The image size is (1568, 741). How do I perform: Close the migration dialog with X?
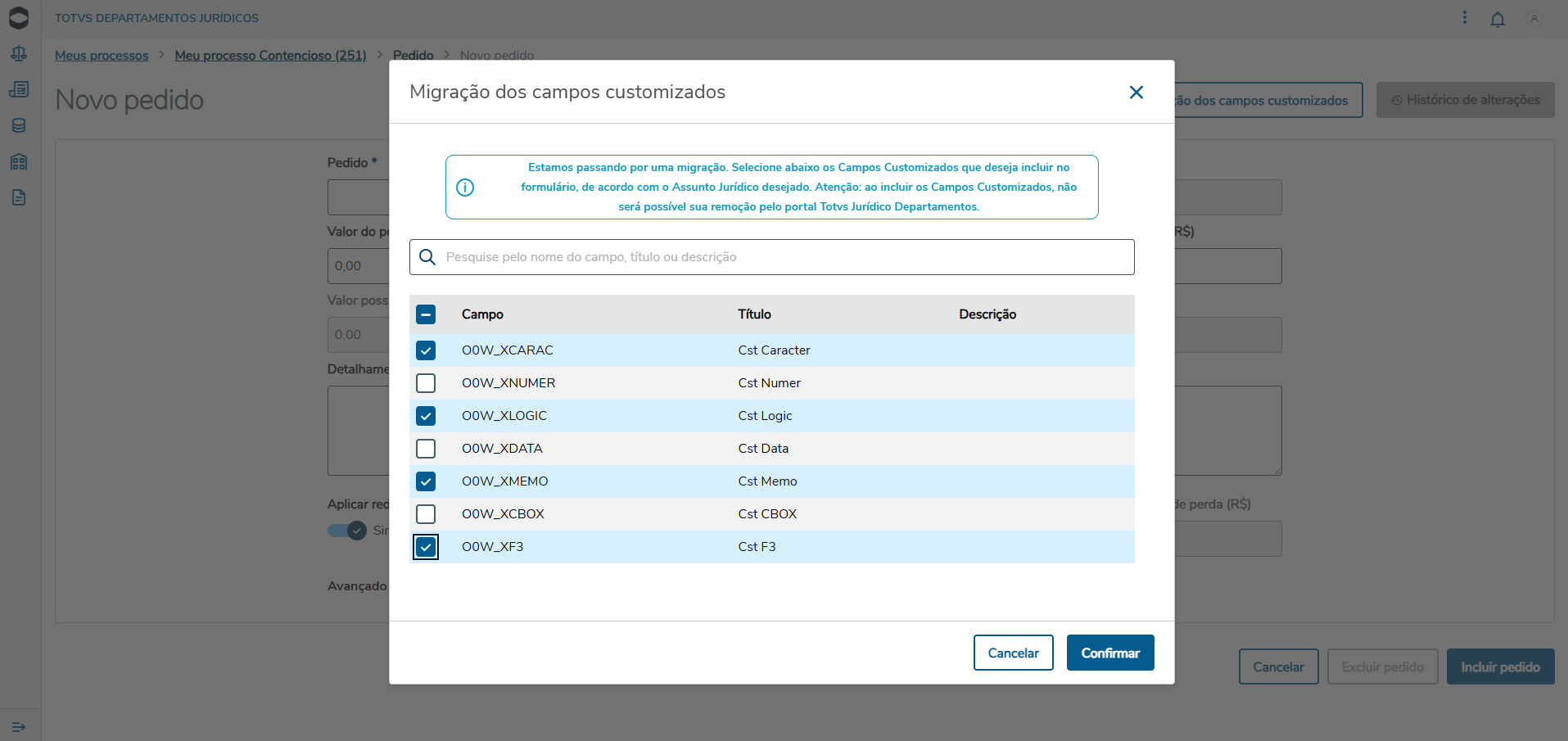[x=1136, y=93]
